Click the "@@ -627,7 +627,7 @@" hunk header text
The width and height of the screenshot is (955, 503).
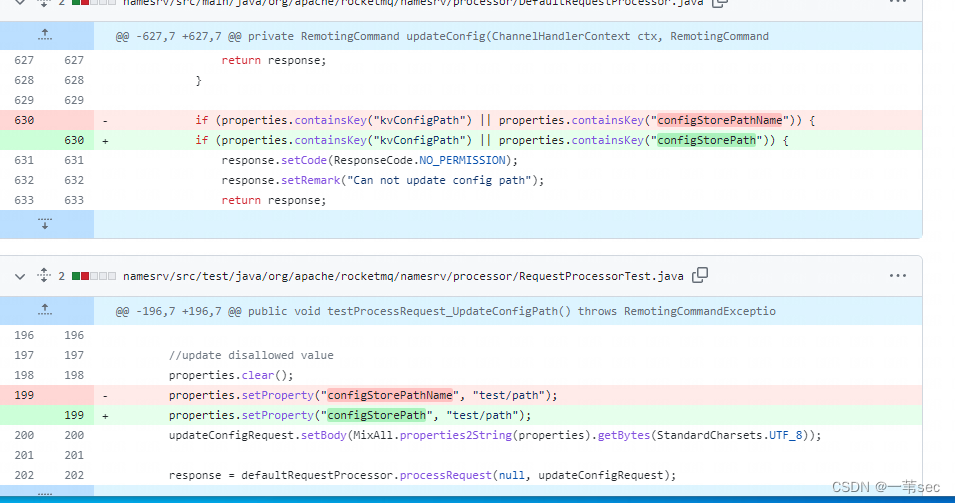tap(178, 37)
